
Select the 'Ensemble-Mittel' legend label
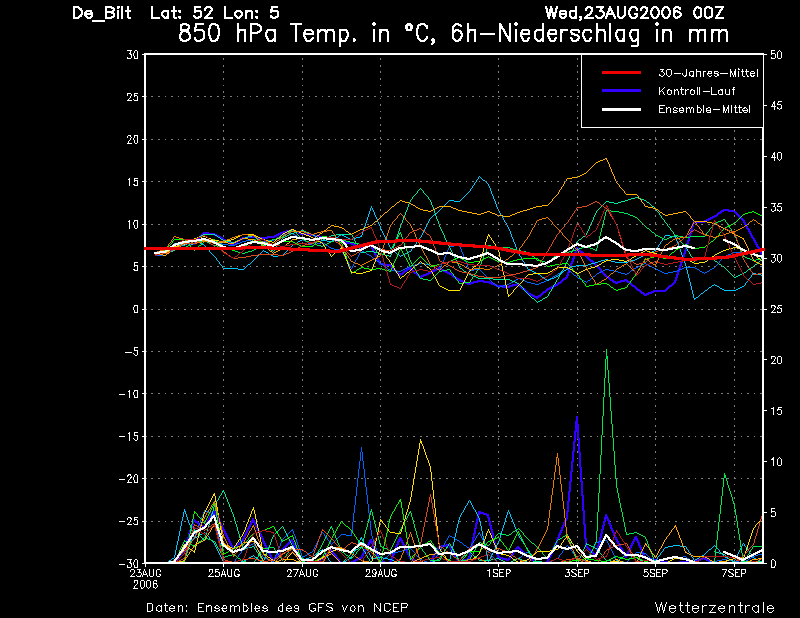(x=704, y=109)
